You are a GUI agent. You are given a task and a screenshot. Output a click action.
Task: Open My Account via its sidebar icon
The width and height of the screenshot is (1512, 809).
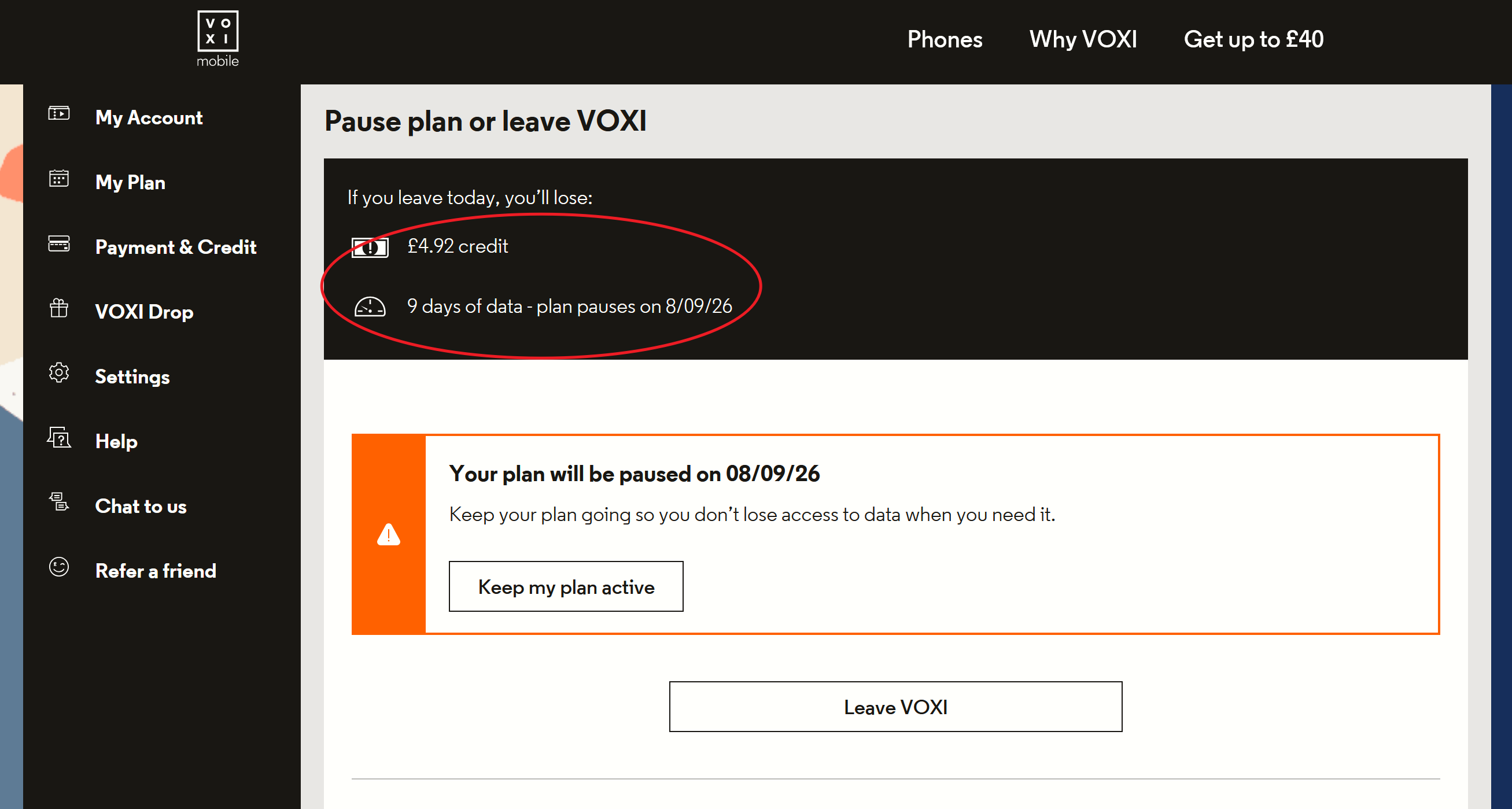point(58,113)
